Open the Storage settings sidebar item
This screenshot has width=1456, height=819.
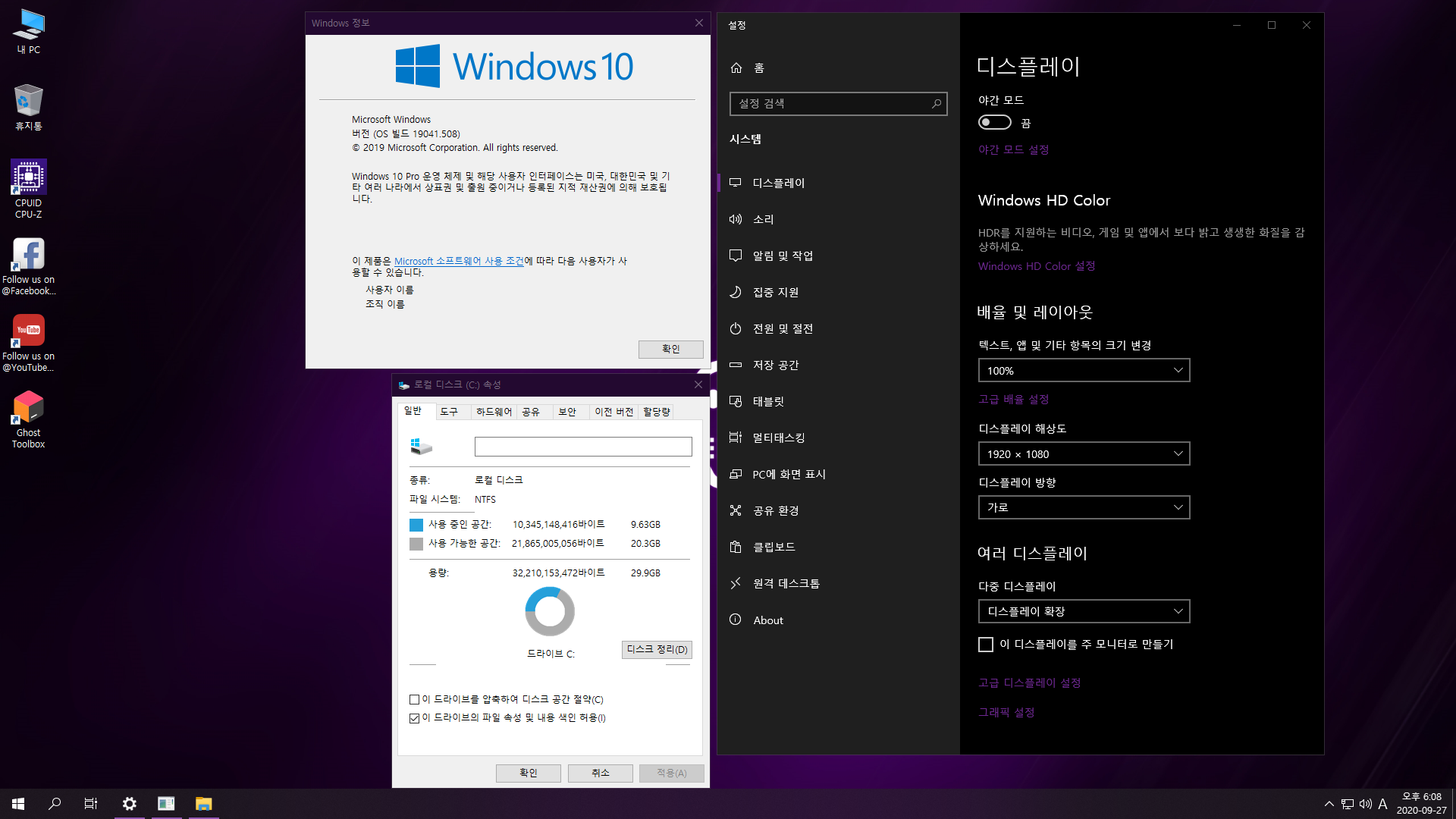(775, 365)
